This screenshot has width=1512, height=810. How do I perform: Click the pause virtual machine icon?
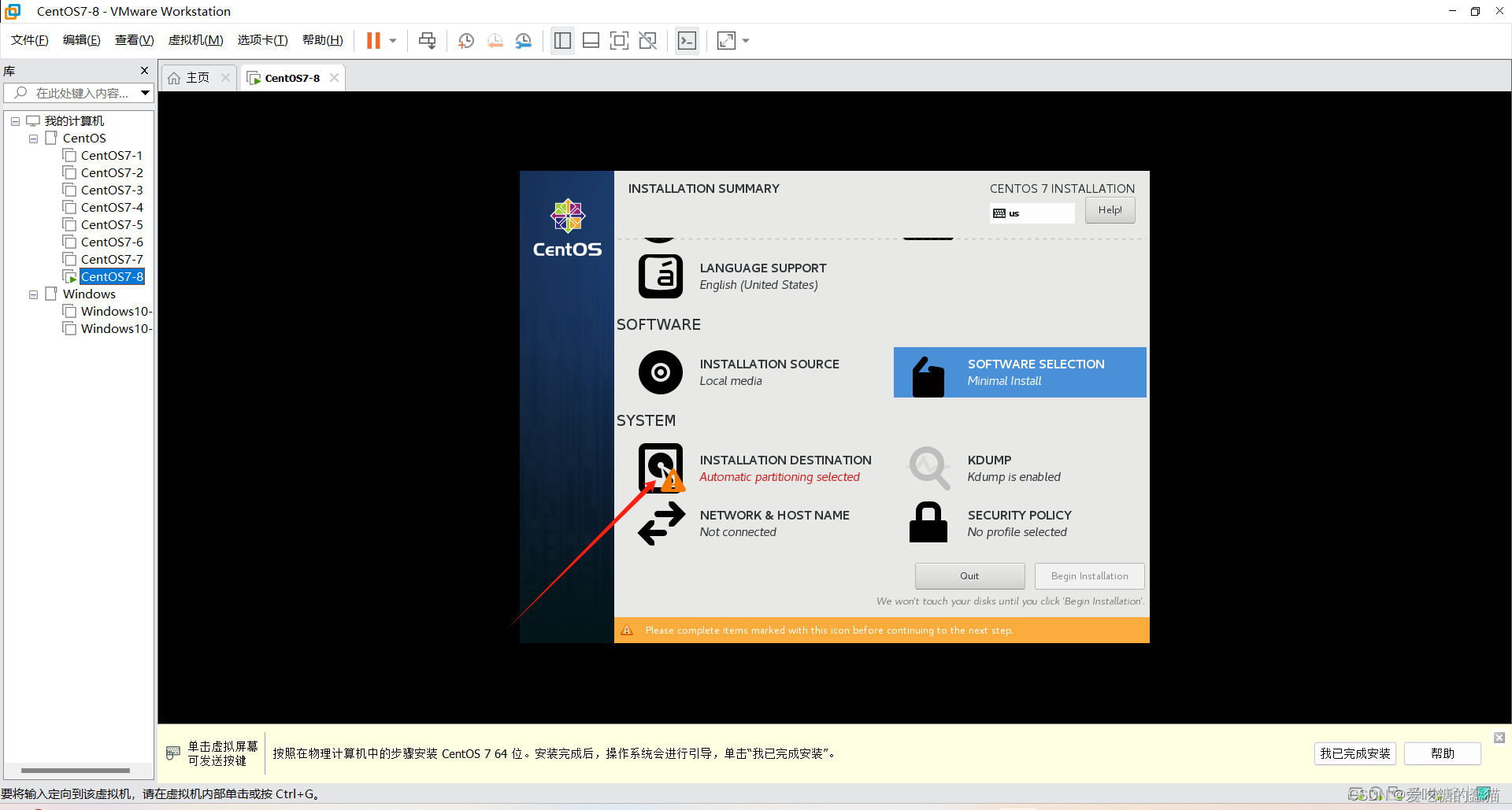point(373,40)
